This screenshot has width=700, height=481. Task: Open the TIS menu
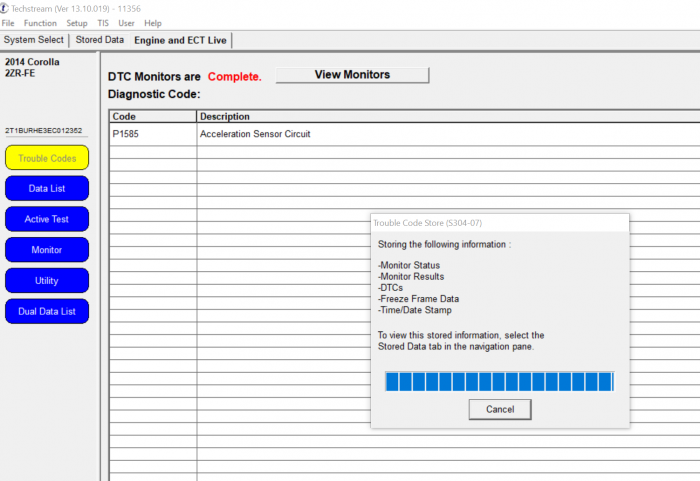103,23
